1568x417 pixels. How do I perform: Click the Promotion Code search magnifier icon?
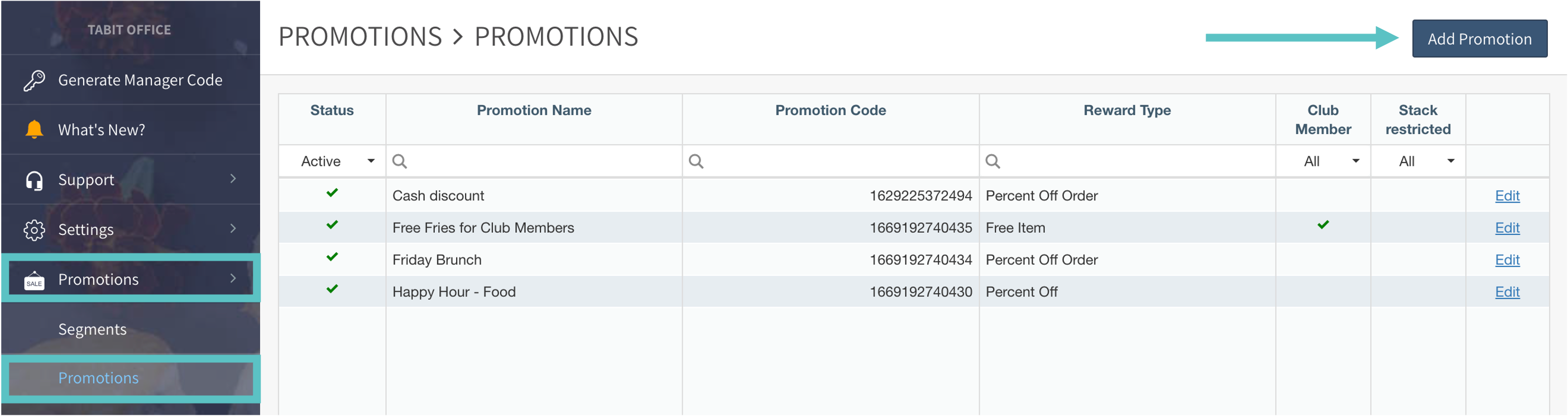pos(696,161)
